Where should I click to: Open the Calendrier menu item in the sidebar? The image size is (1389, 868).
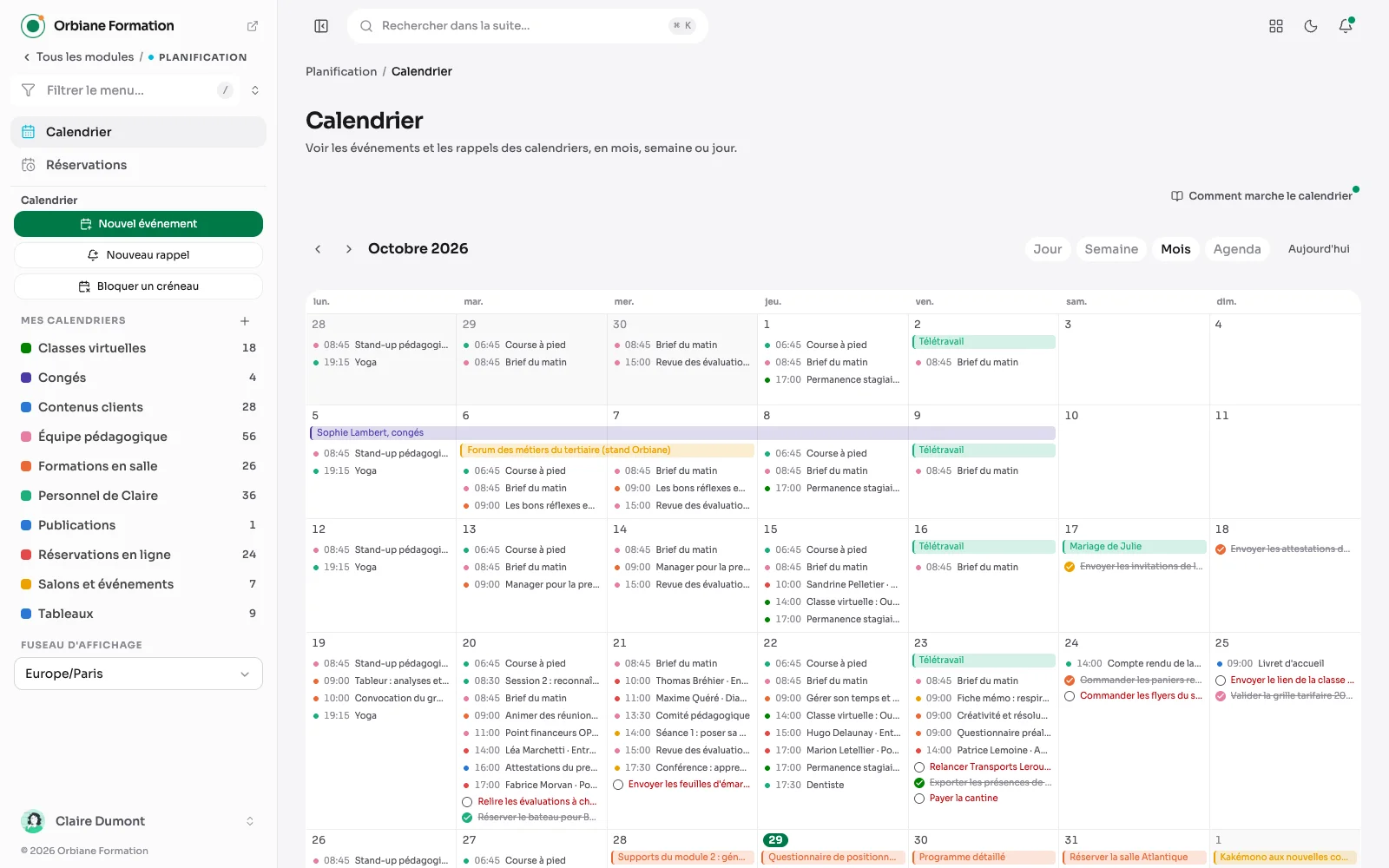click(x=138, y=132)
